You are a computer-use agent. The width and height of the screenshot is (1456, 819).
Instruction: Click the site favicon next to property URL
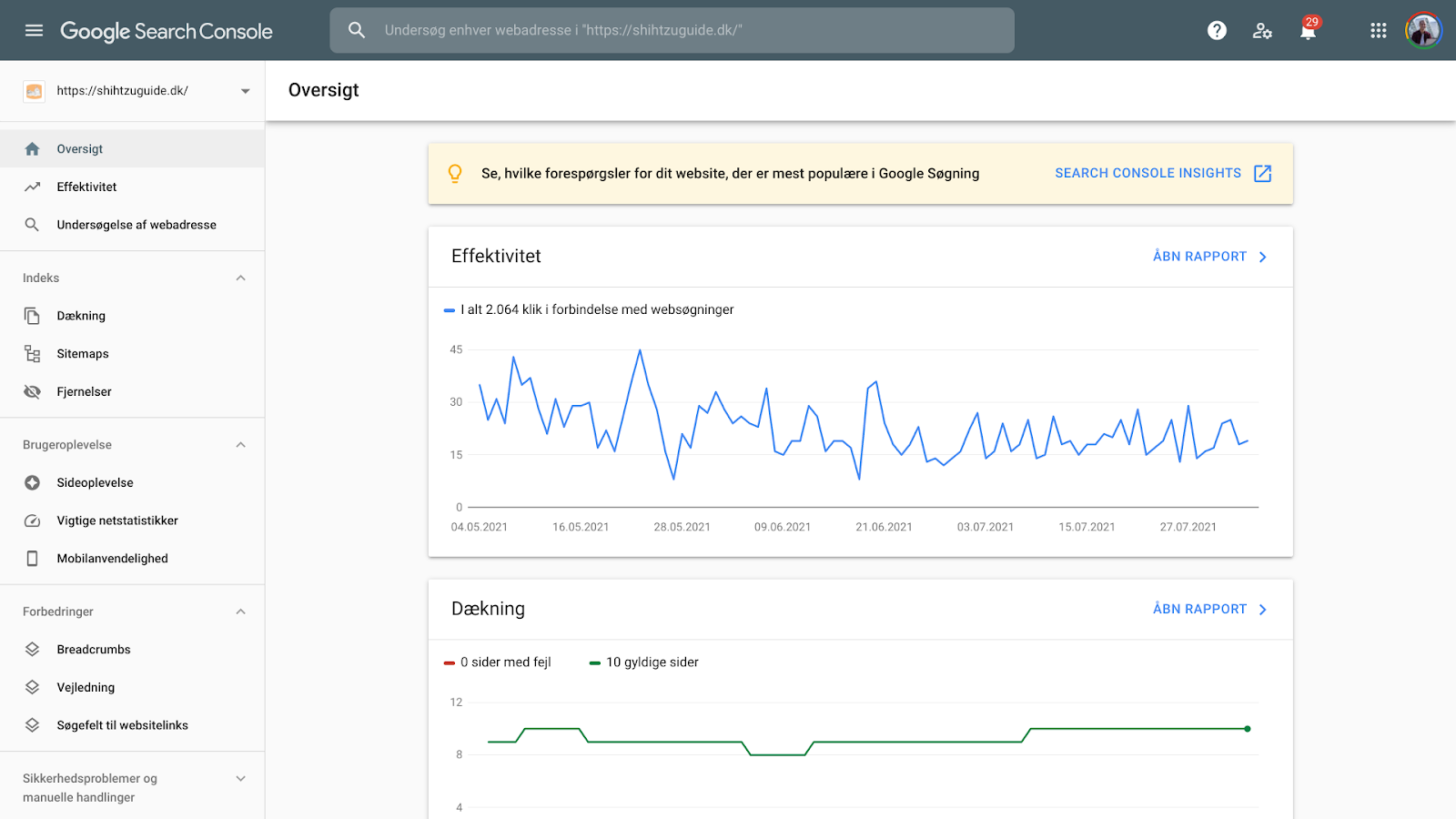[x=34, y=91]
